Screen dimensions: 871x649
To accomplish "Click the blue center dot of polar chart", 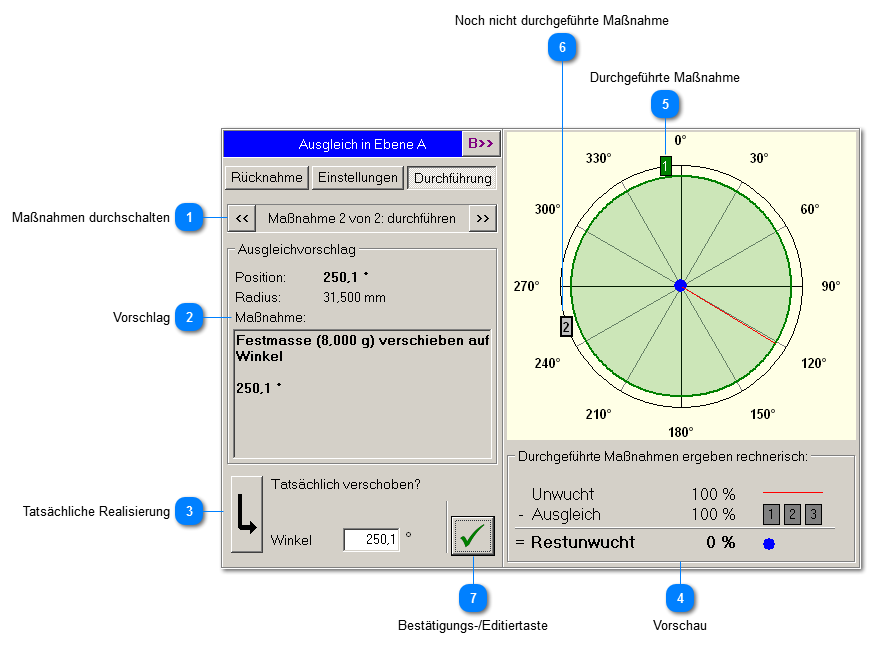I will coord(680,286).
